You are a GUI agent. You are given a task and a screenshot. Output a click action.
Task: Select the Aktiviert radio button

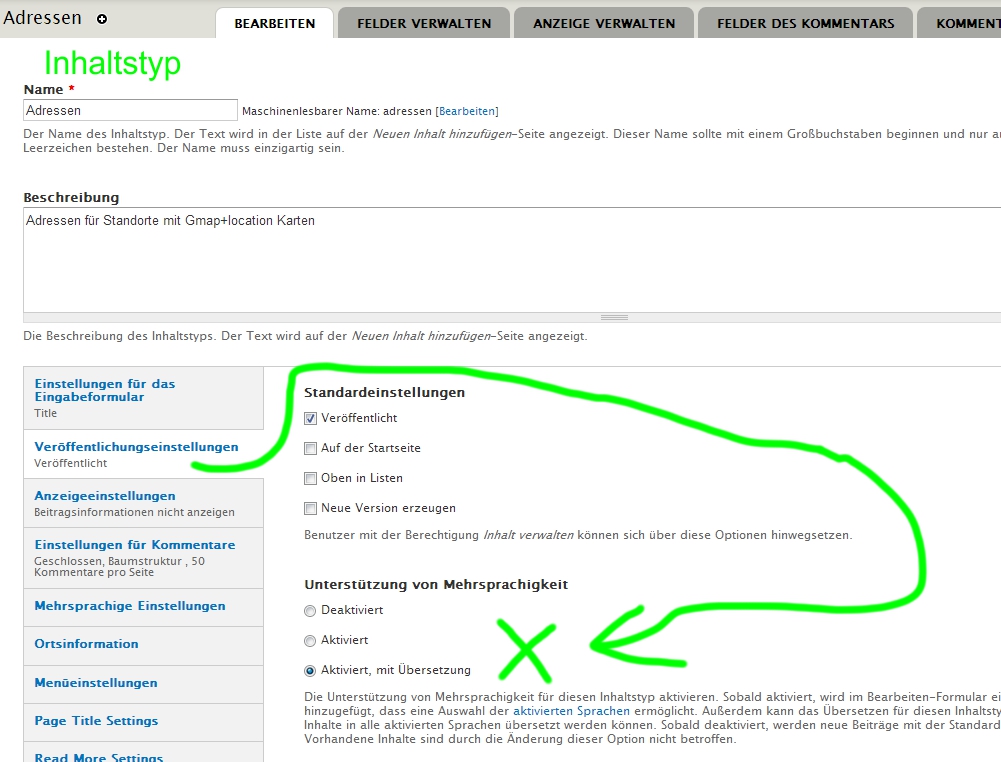(x=310, y=640)
